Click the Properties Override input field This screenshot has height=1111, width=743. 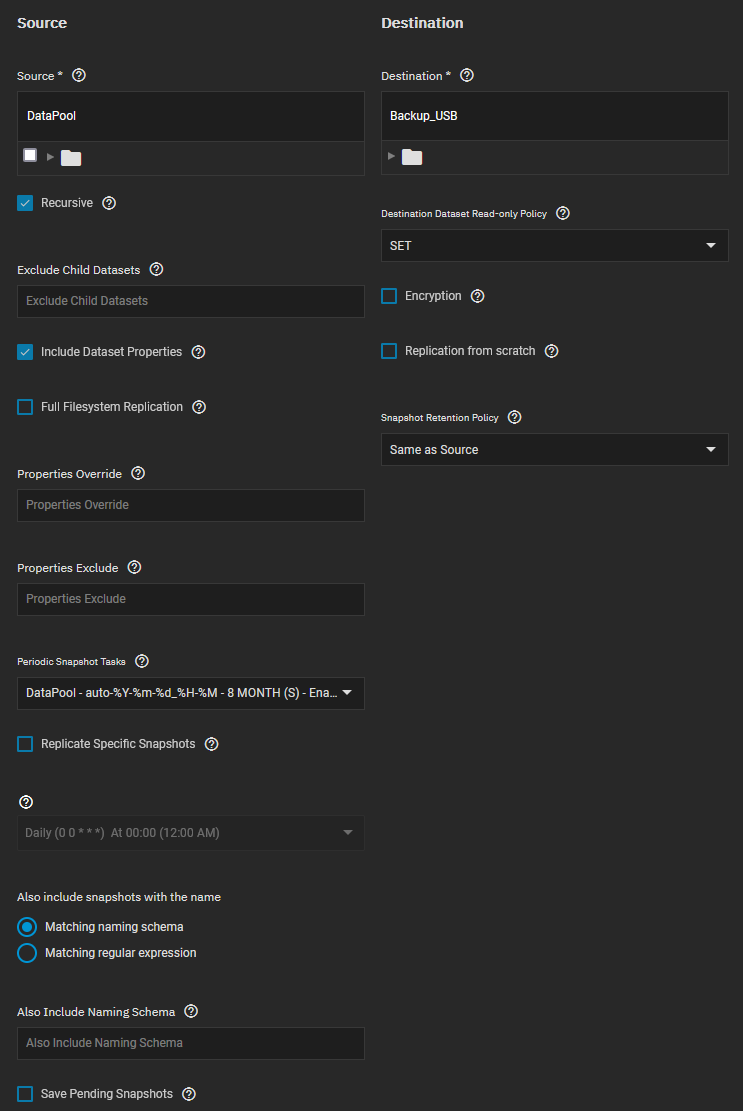(x=190, y=505)
